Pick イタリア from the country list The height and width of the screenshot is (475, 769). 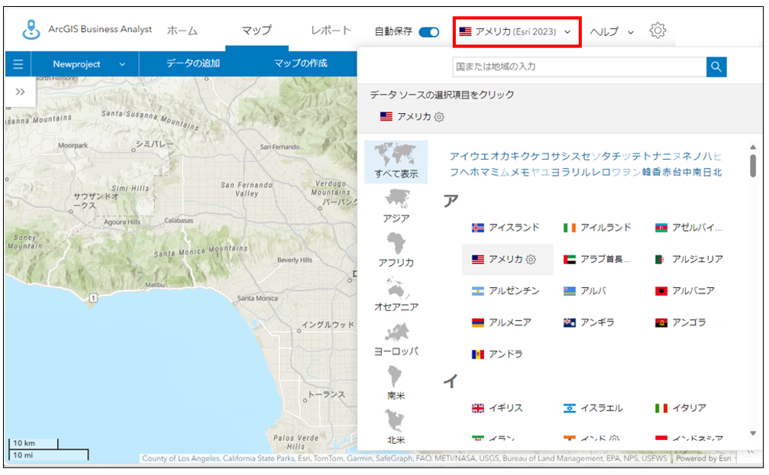point(681,408)
